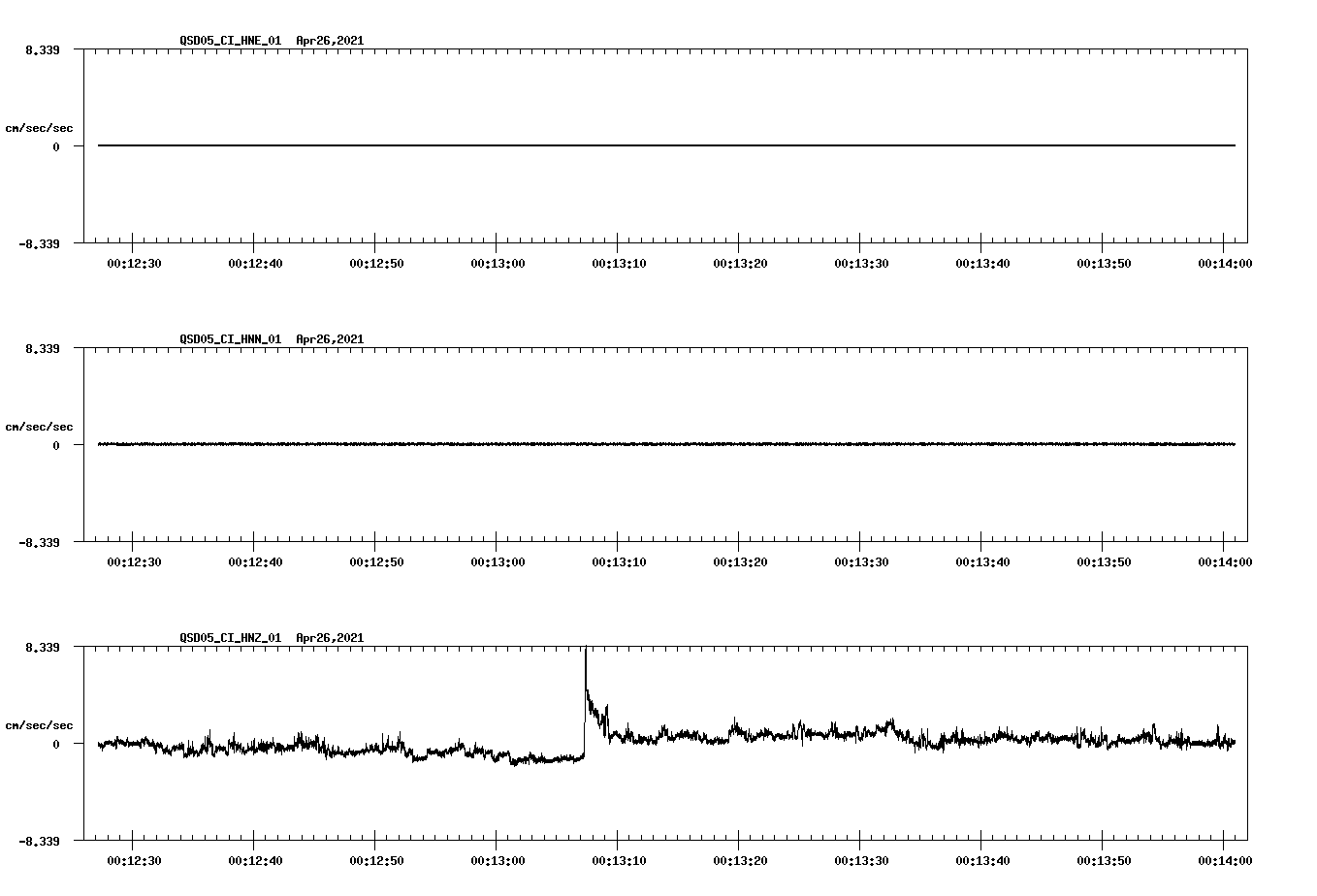The width and height of the screenshot is (1317, 896).
Task: Select the 00:12:30 tick label on middle plot
Action: click(134, 561)
